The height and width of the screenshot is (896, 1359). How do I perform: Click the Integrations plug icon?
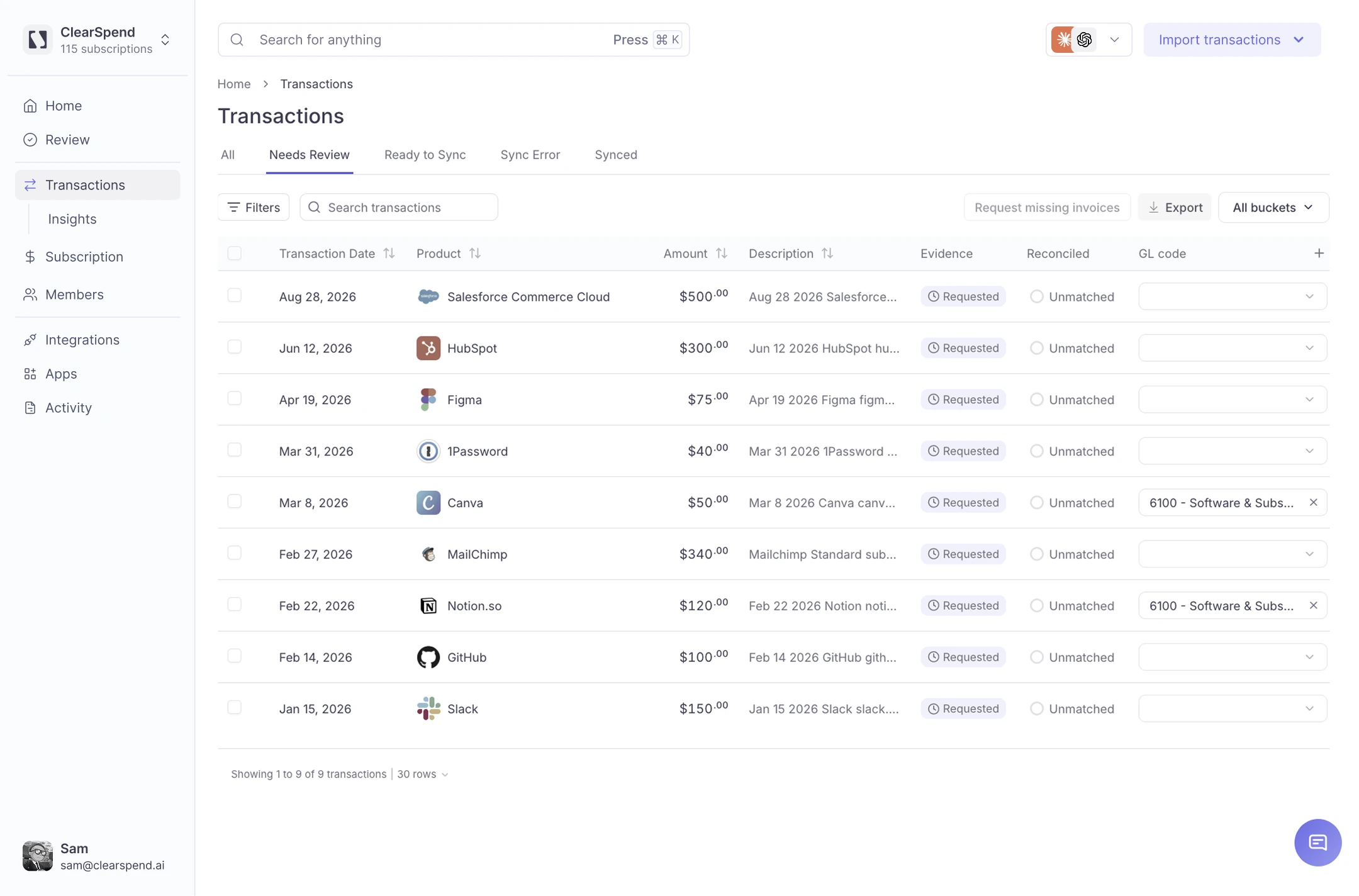pyautogui.click(x=30, y=340)
